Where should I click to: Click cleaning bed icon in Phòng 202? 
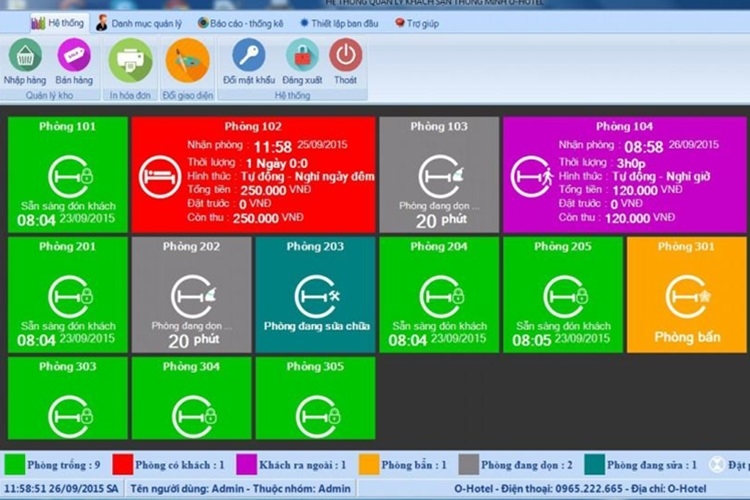click(194, 297)
